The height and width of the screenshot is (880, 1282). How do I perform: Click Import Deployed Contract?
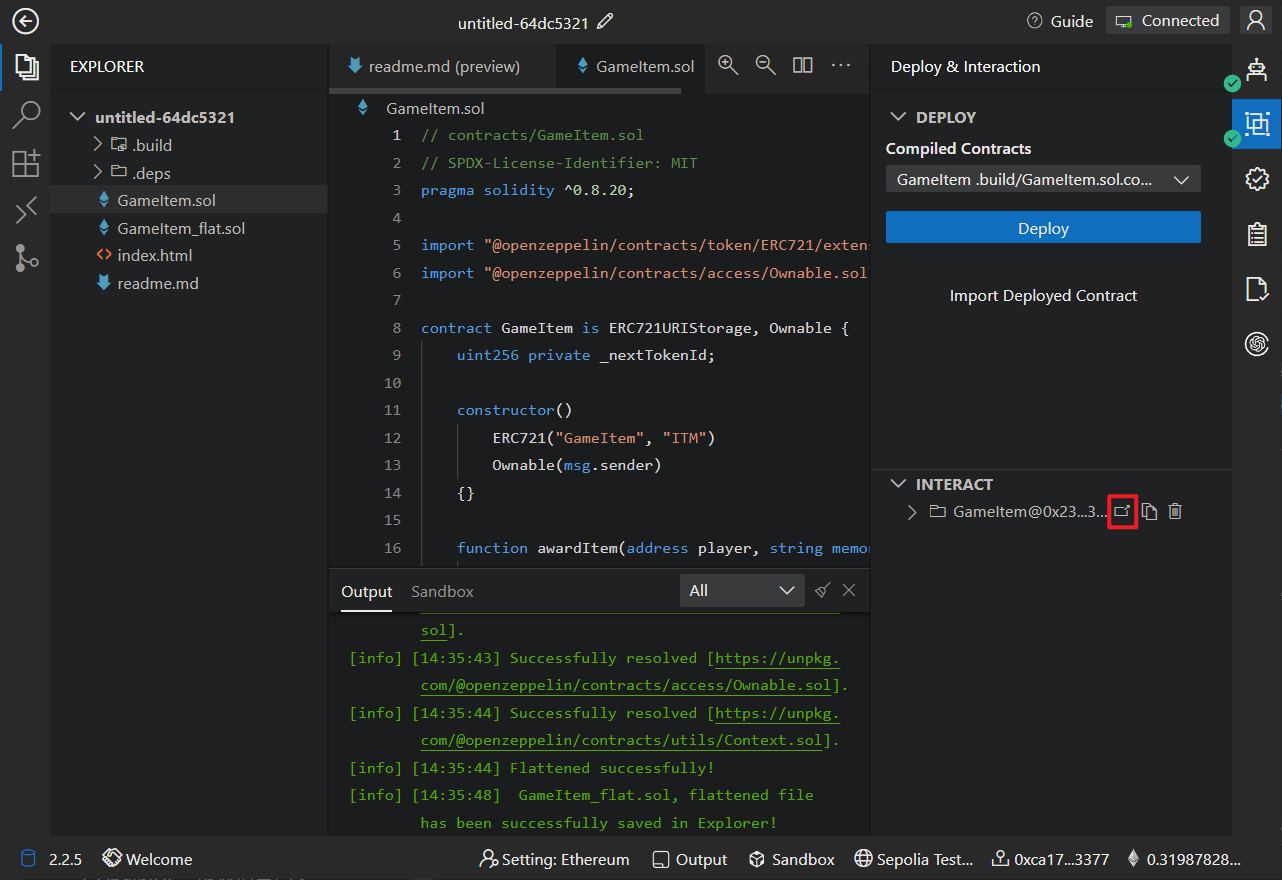[1042, 296]
